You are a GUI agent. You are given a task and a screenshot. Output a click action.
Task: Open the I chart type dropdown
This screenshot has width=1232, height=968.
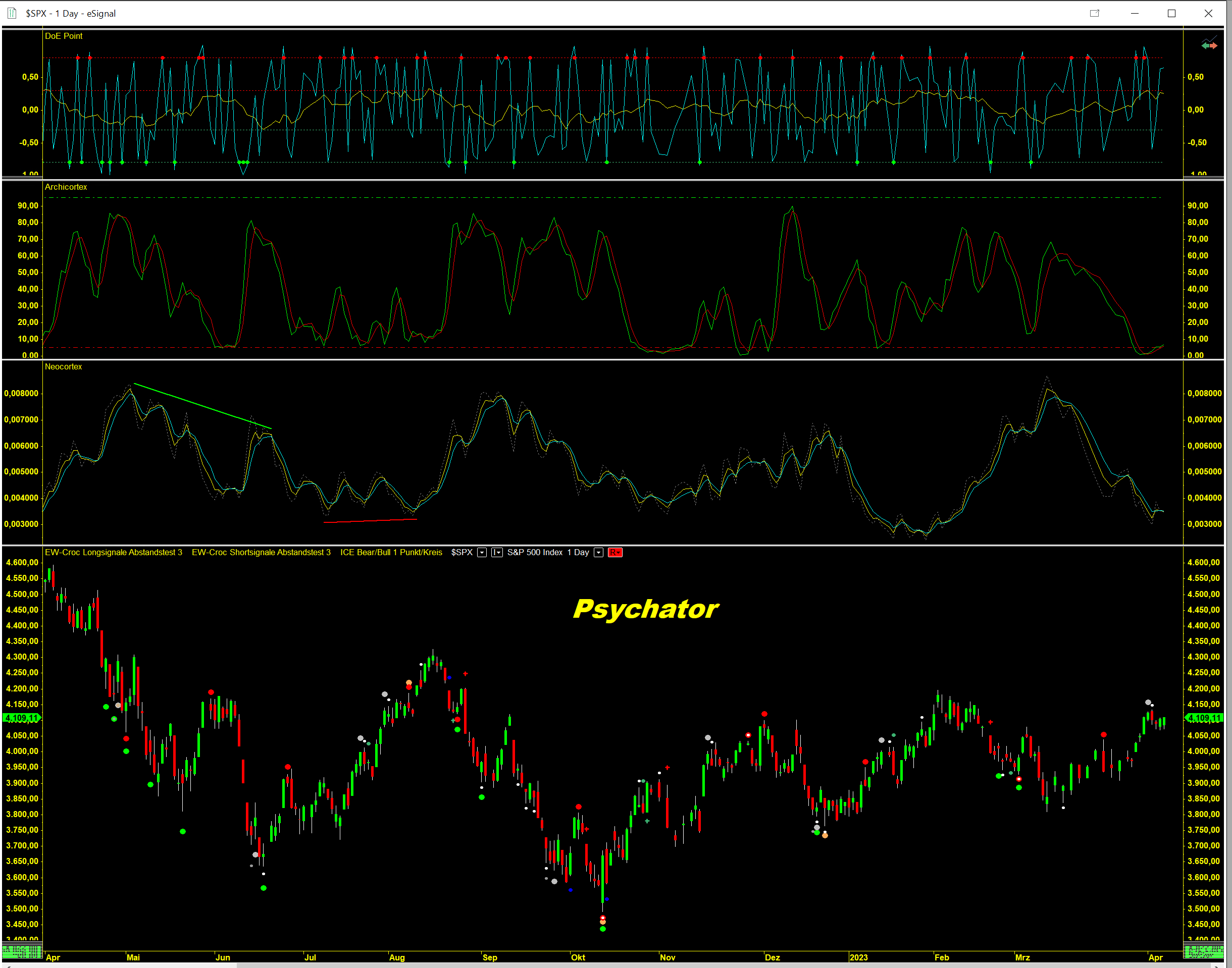click(497, 553)
